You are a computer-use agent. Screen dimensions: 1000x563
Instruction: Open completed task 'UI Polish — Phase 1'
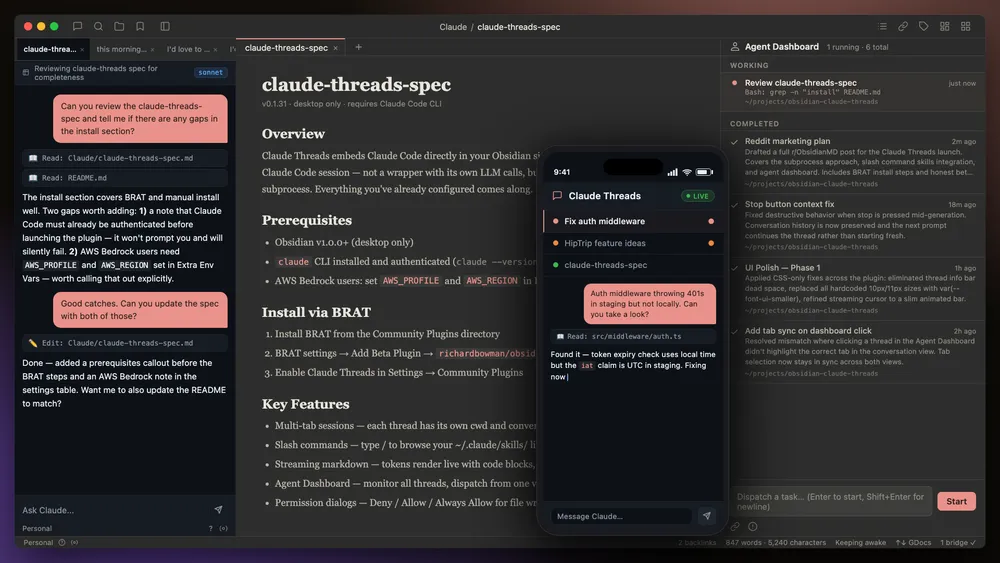[854, 289]
